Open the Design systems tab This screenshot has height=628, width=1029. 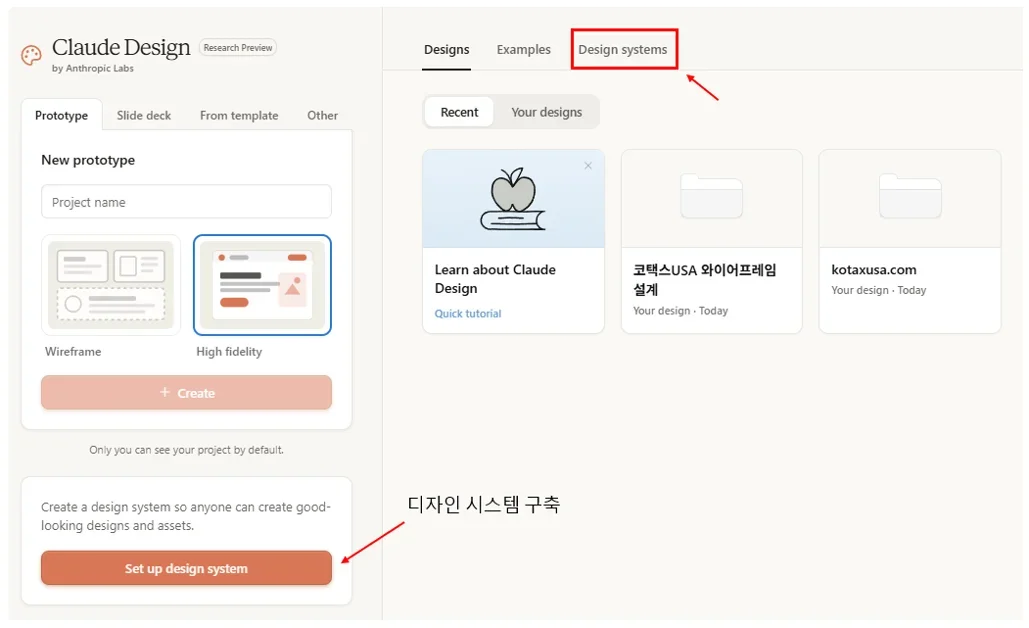coord(623,50)
